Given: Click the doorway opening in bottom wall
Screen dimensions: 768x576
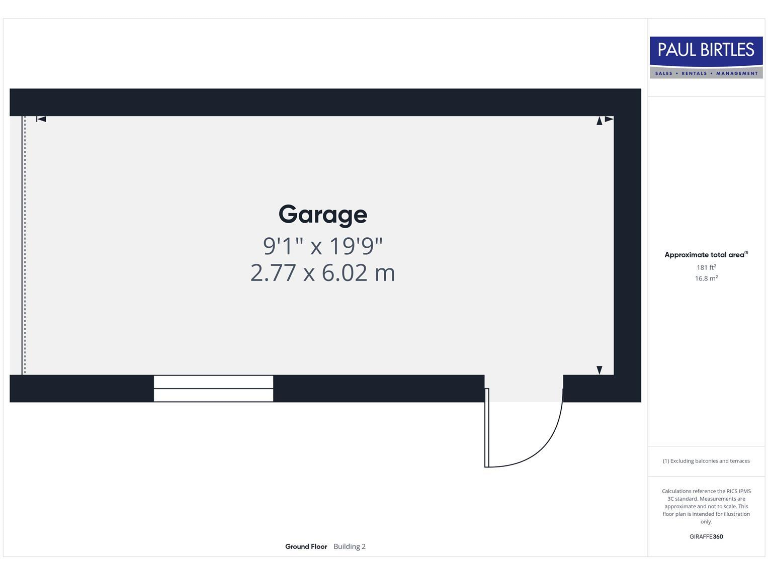Looking at the screenshot, I should (524, 388).
